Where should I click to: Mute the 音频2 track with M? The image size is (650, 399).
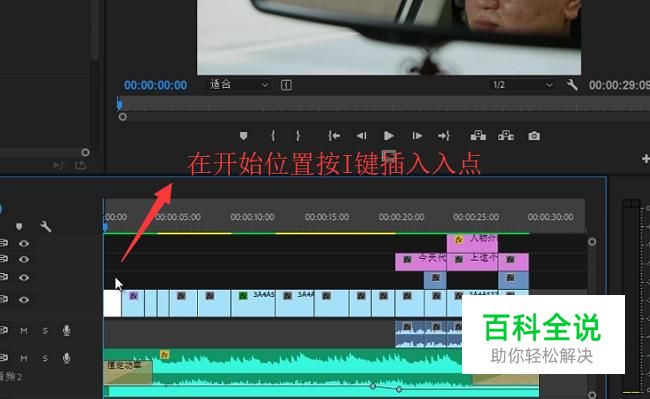click(24, 358)
